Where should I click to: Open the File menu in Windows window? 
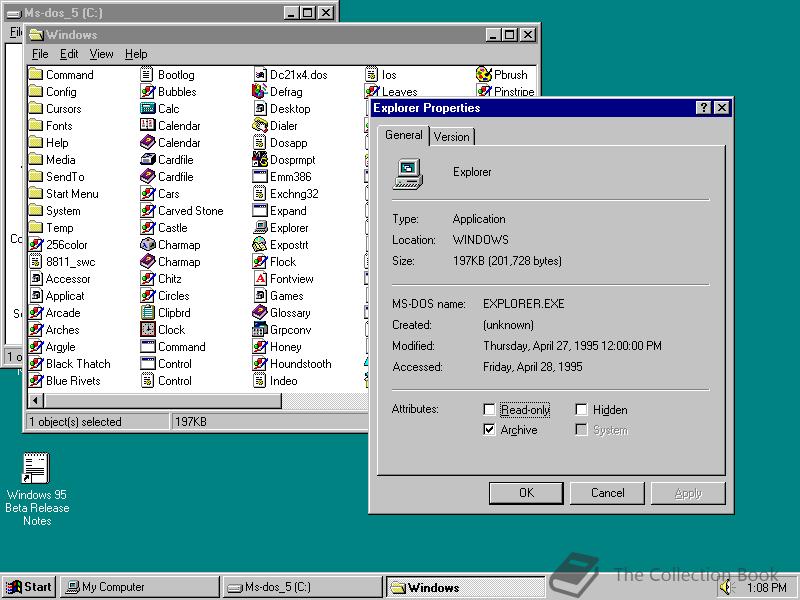click(x=40, y=54)
